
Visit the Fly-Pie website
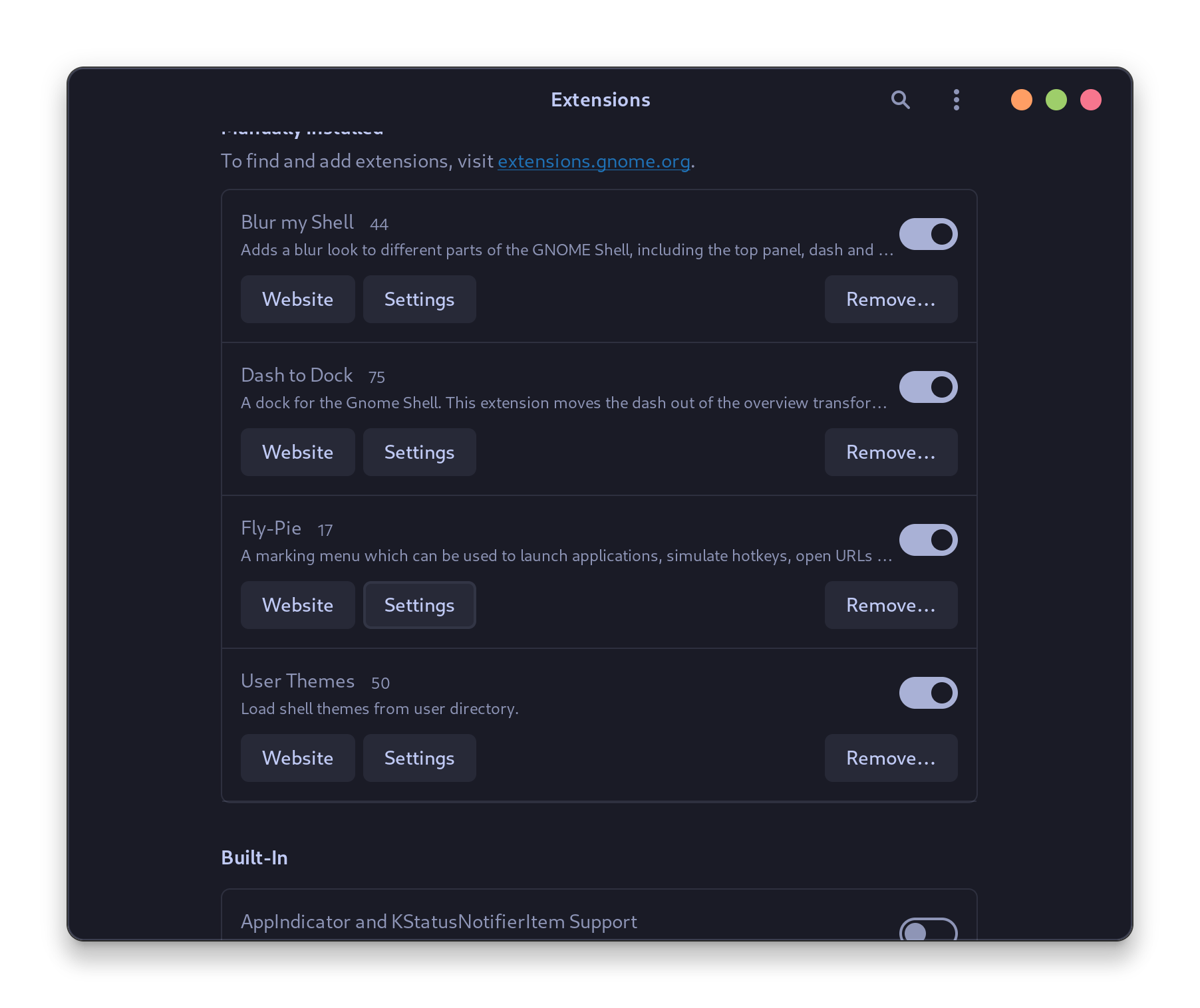coord(297,605)
